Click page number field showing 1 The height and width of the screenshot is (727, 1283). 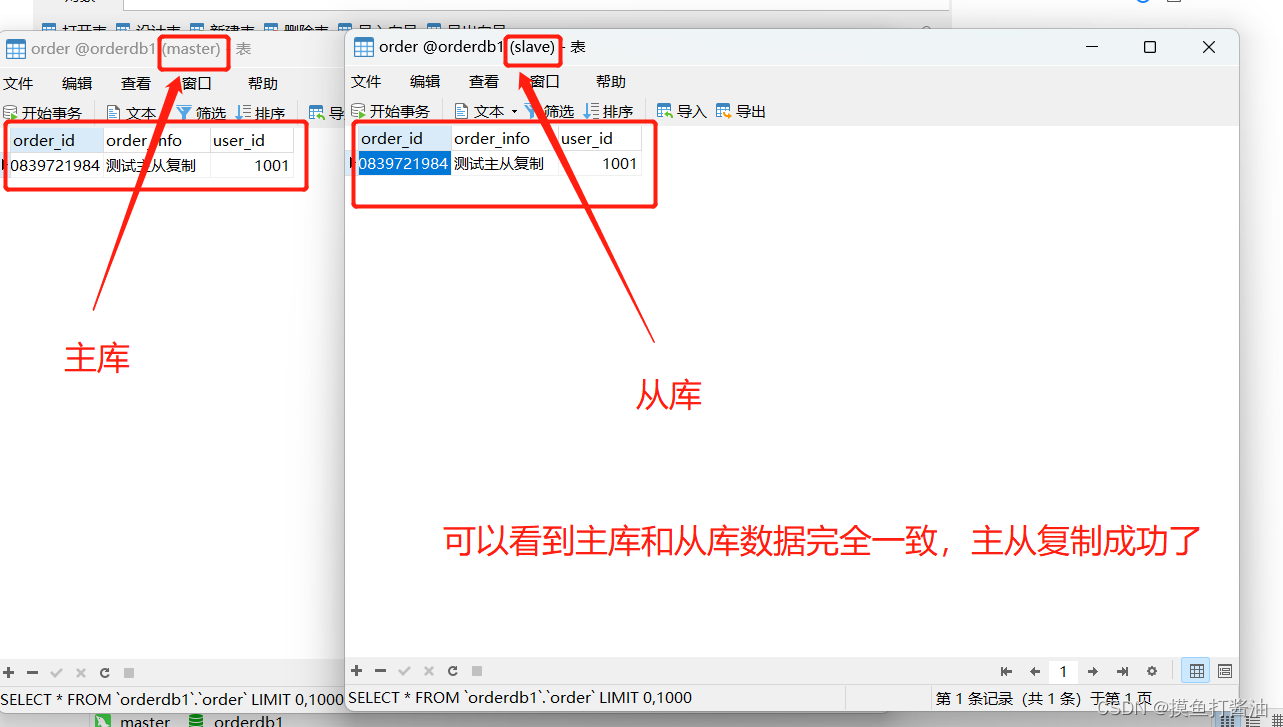pos(1063,672)
